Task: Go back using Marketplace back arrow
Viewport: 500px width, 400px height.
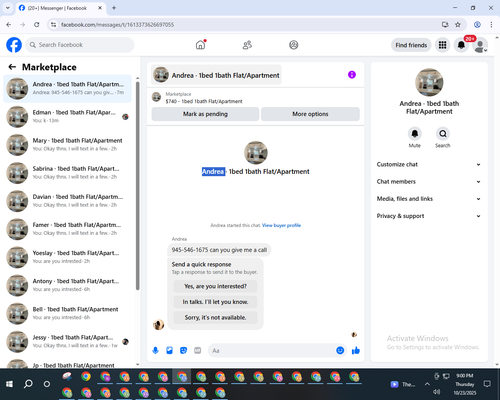Action: pyautogui.click(x=12, y=67)
